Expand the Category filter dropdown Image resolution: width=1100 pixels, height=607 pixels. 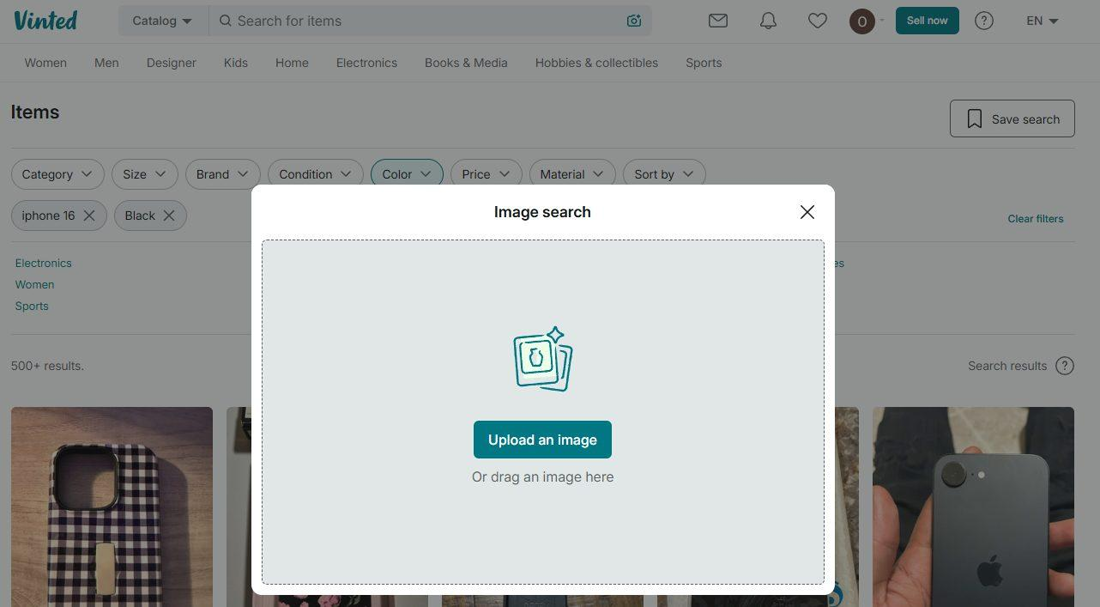(58, 174)
